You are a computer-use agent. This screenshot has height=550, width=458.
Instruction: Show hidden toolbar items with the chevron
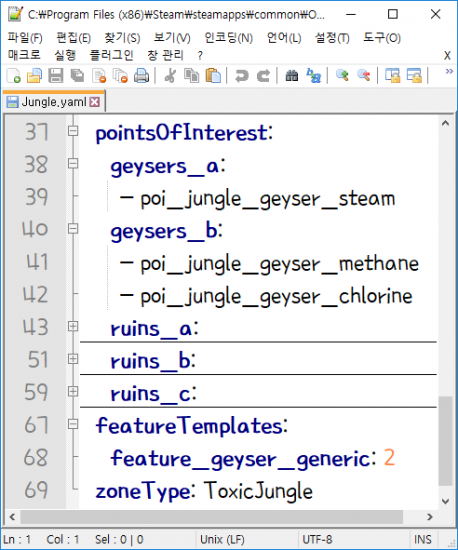[x=449, y=72]
